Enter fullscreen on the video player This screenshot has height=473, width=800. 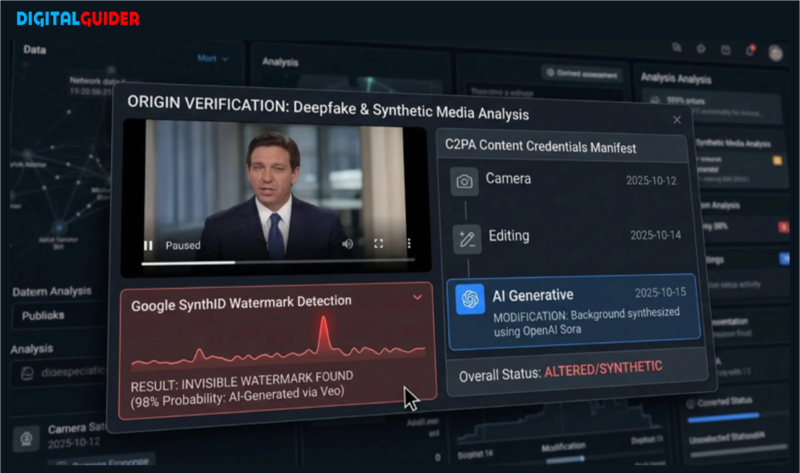(x=379, y=244)
